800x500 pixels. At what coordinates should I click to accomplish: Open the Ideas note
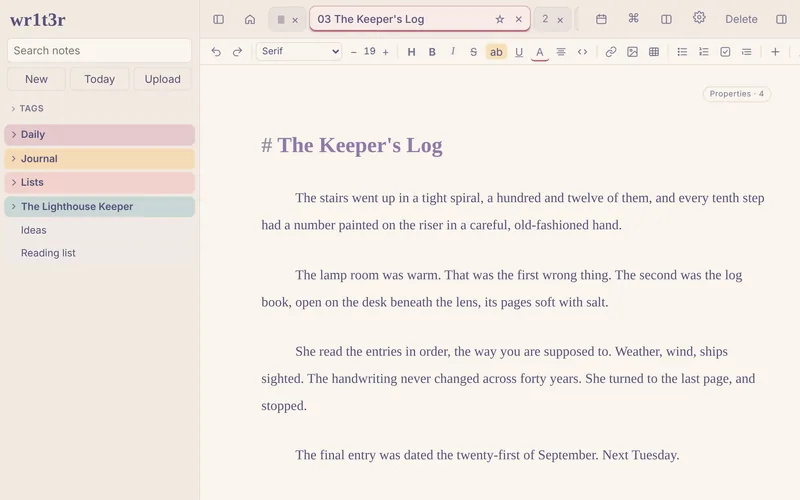pyautogui.click(x=34, y=230)
